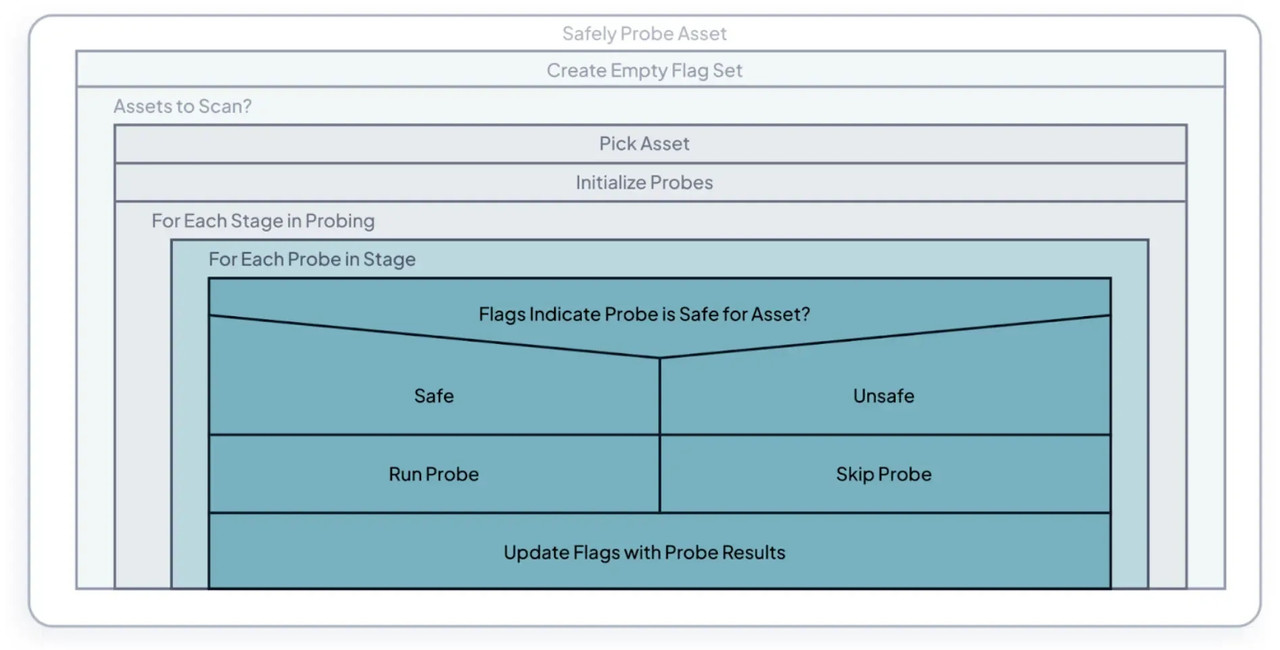This screenshot has width=1280, height=650.
Task: Click the Update Flags with Probe Results block
Action: point(644,552)
